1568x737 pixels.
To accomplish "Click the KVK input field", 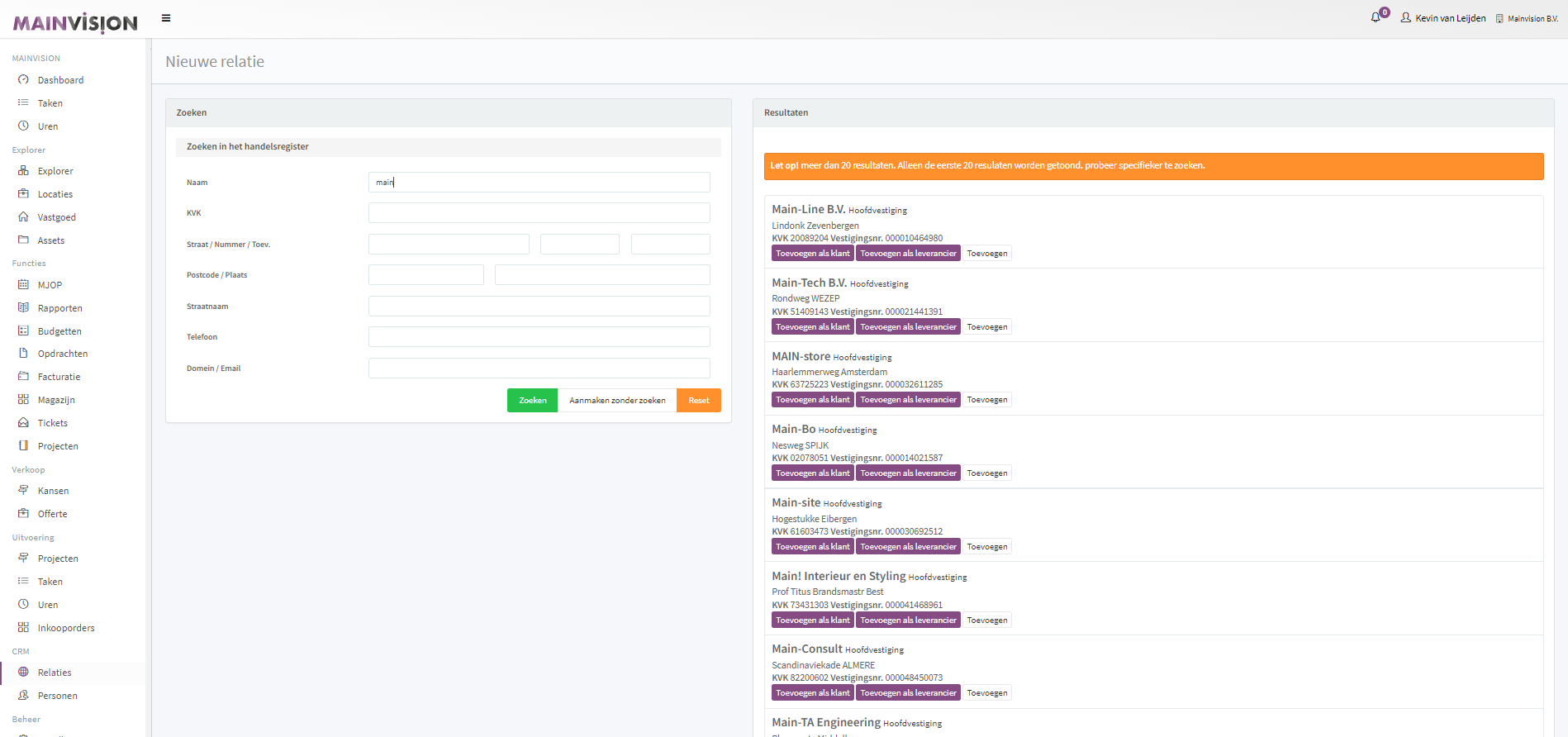I will pos(539,213).
